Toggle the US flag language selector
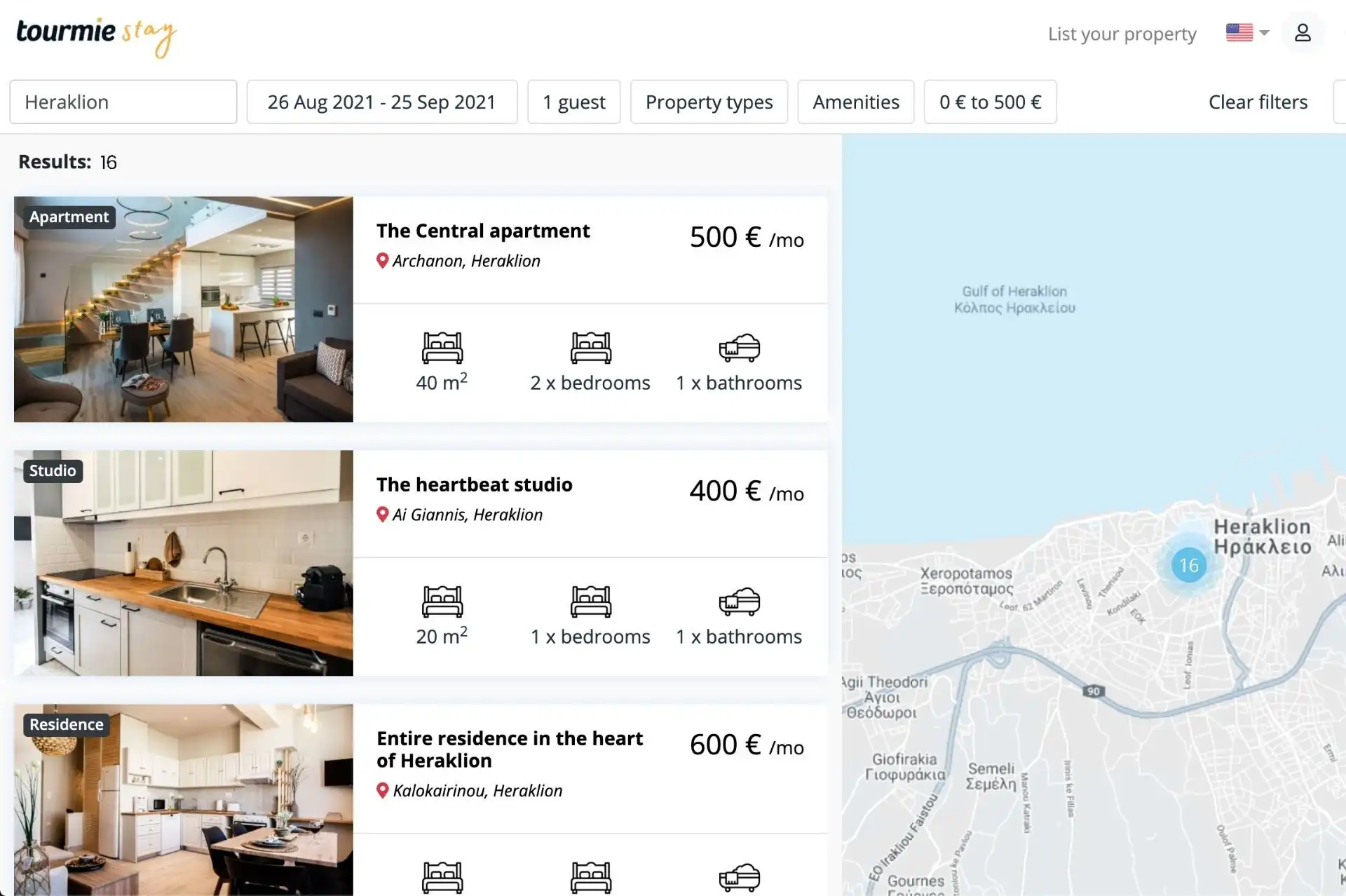Image resolution: width=1346 pixels, height=896 pixels. (x=1244, y=32)
